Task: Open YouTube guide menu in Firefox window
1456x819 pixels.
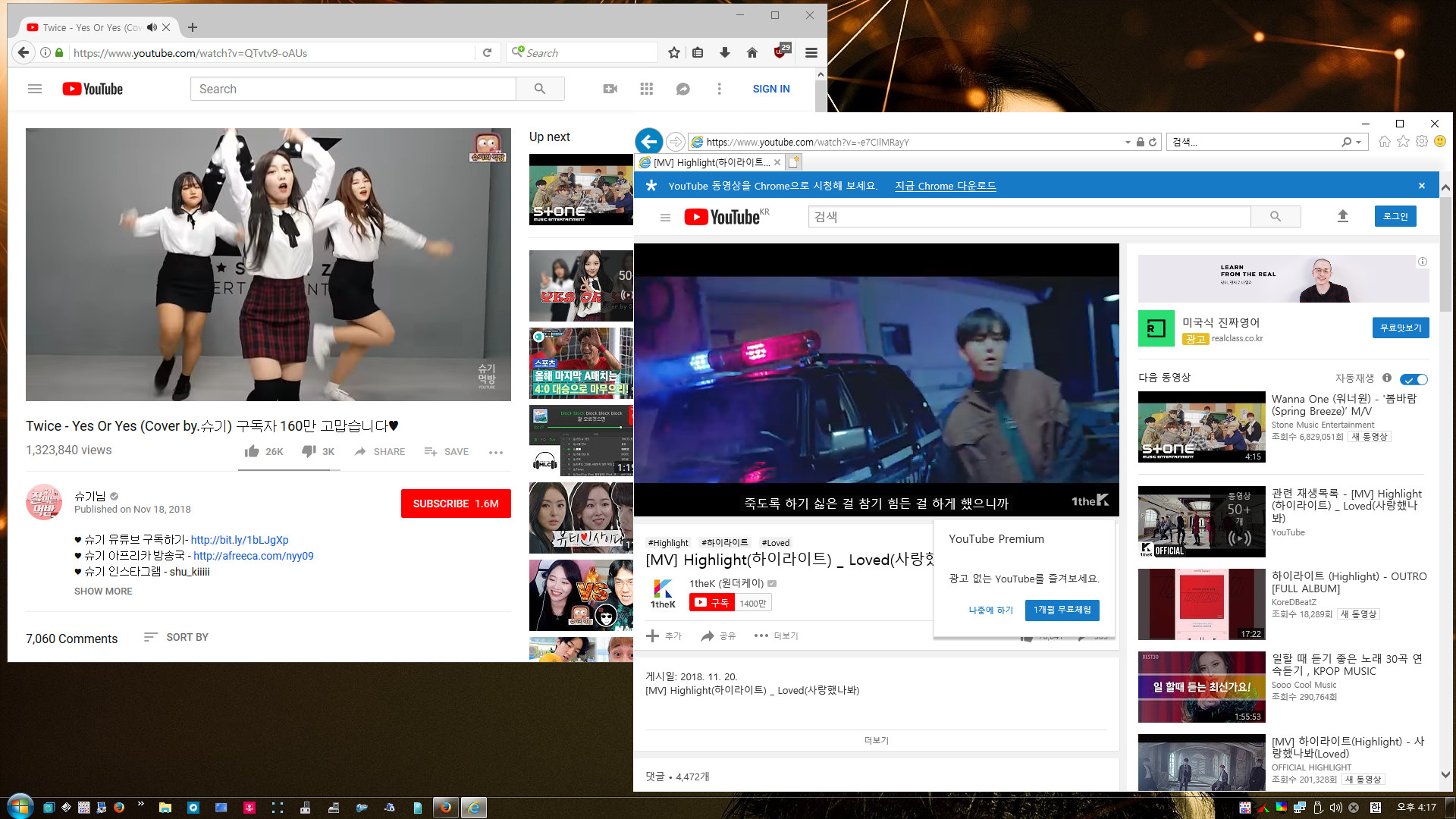Action: pos(35,89)
